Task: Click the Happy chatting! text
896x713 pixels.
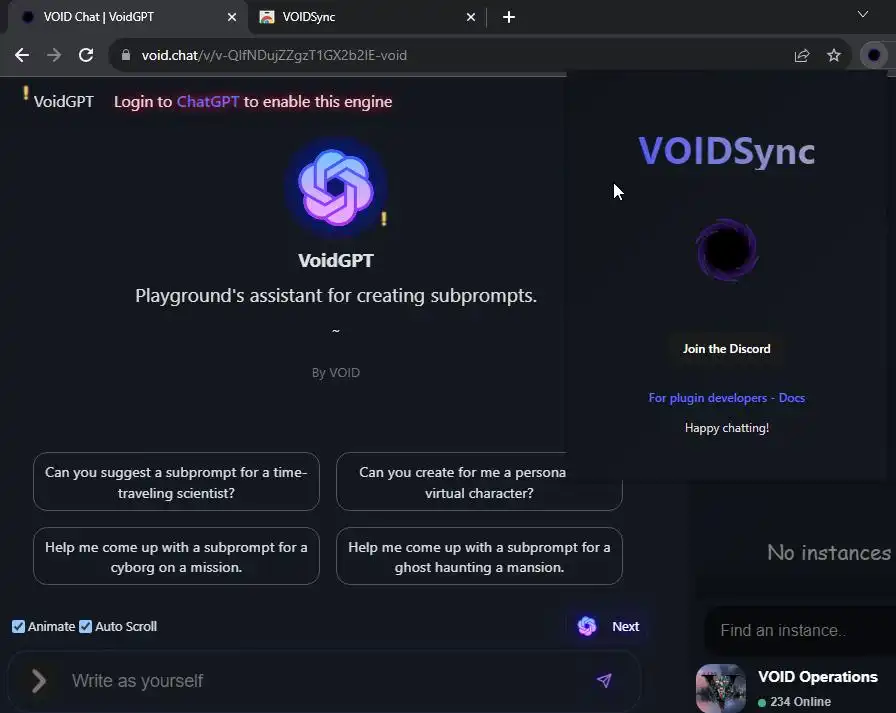Action: click(x=726, y=428)
